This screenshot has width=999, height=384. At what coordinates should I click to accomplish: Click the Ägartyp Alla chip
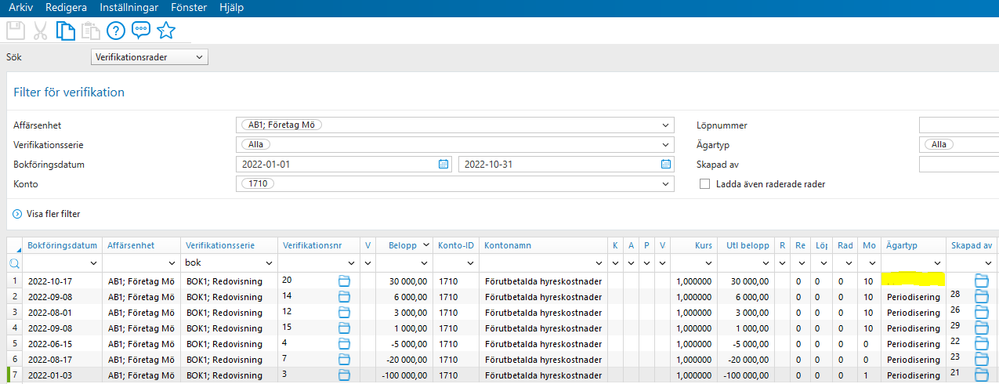938,145
